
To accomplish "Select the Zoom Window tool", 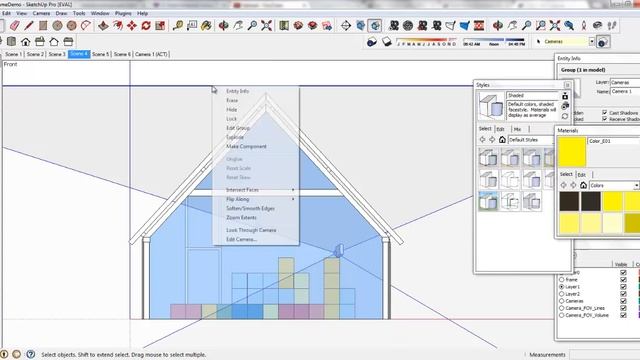I will click(x=540, y=26).
